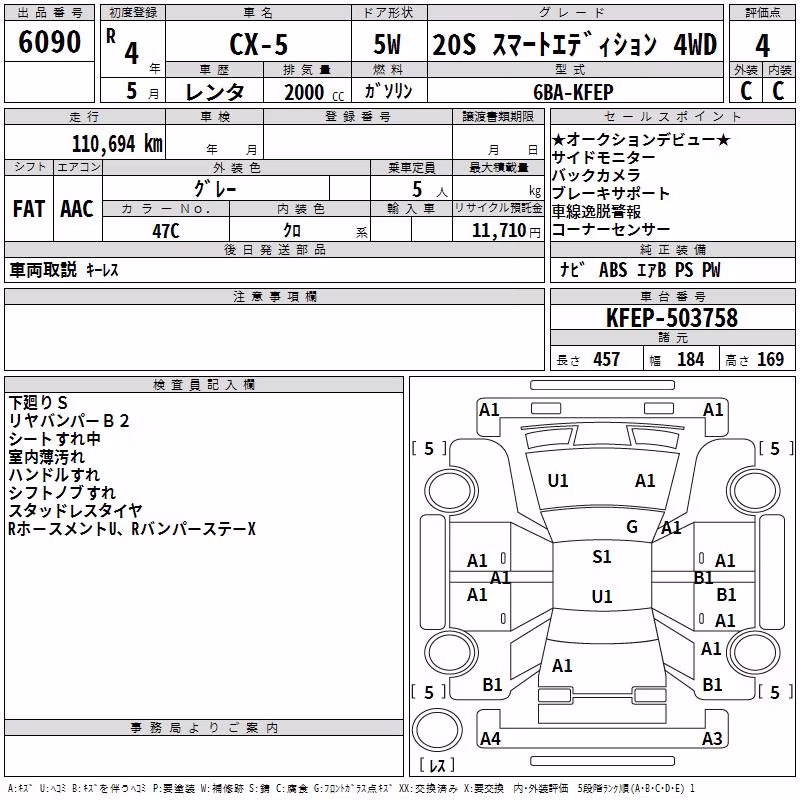Select sales point ★オークションデビュー★
Screen dimensions: 800x800
[x=641, y=139]
